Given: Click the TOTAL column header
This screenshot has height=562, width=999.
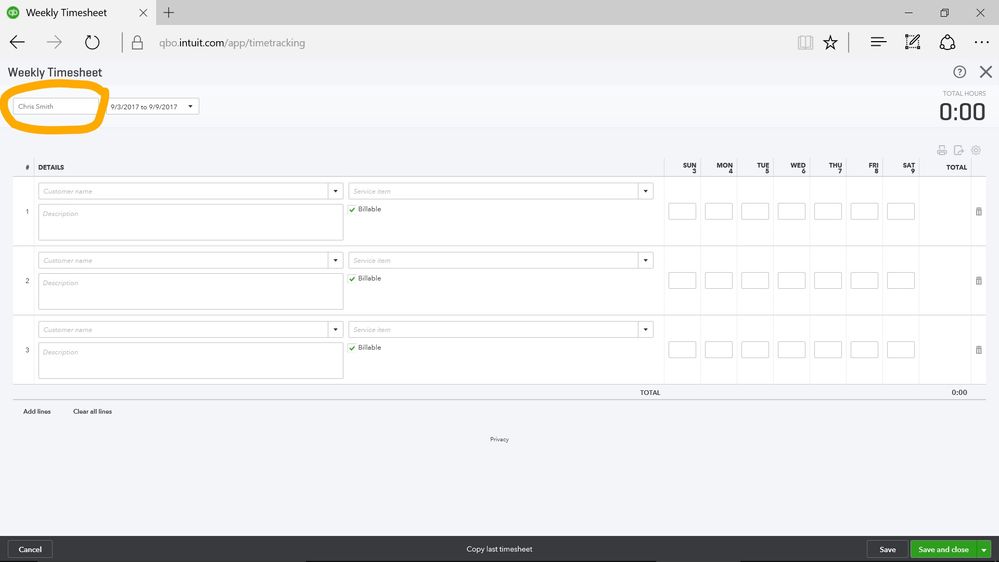Looking at the screenshot, I should 956,168.
